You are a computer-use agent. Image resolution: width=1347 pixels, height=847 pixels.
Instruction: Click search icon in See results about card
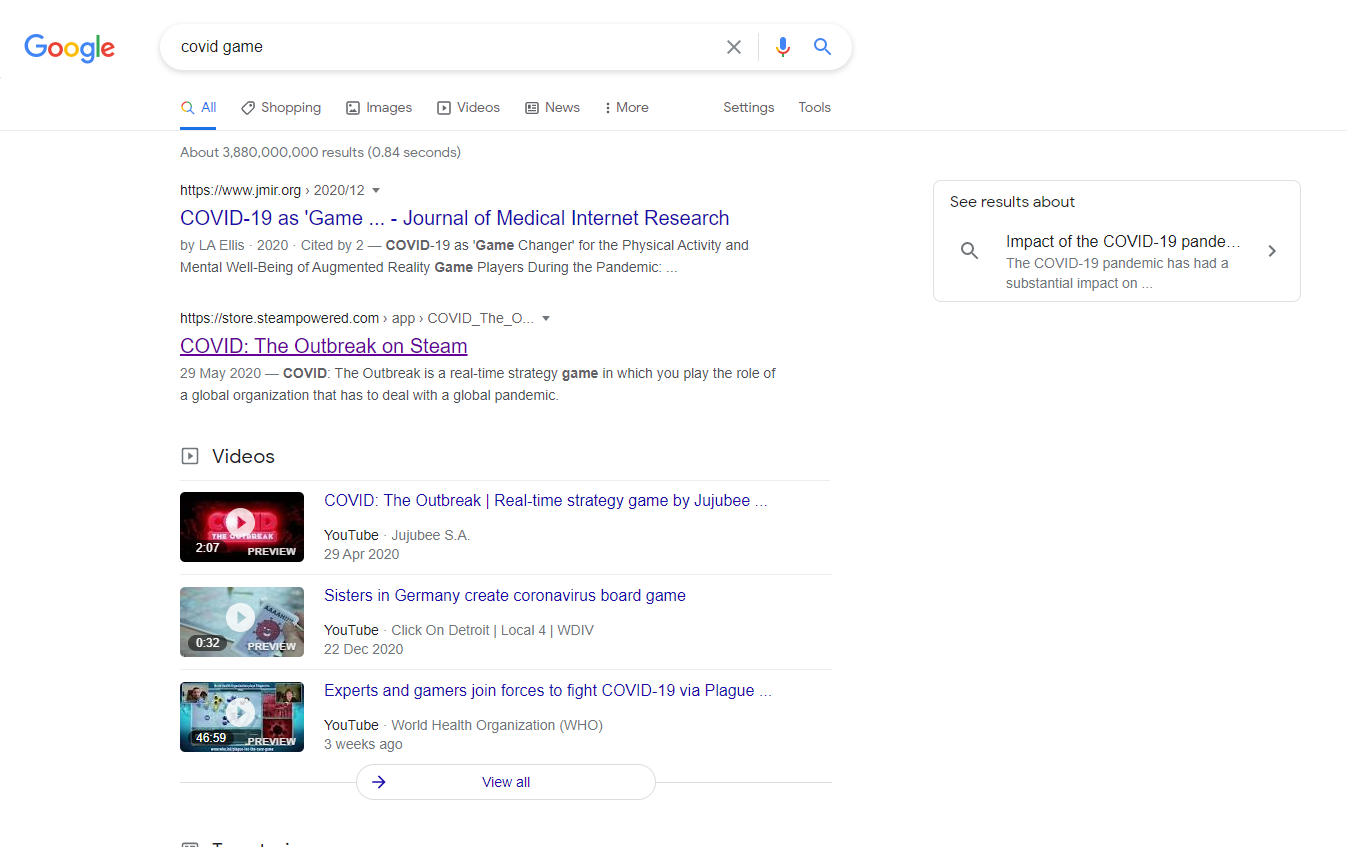(x=969, y=251)
